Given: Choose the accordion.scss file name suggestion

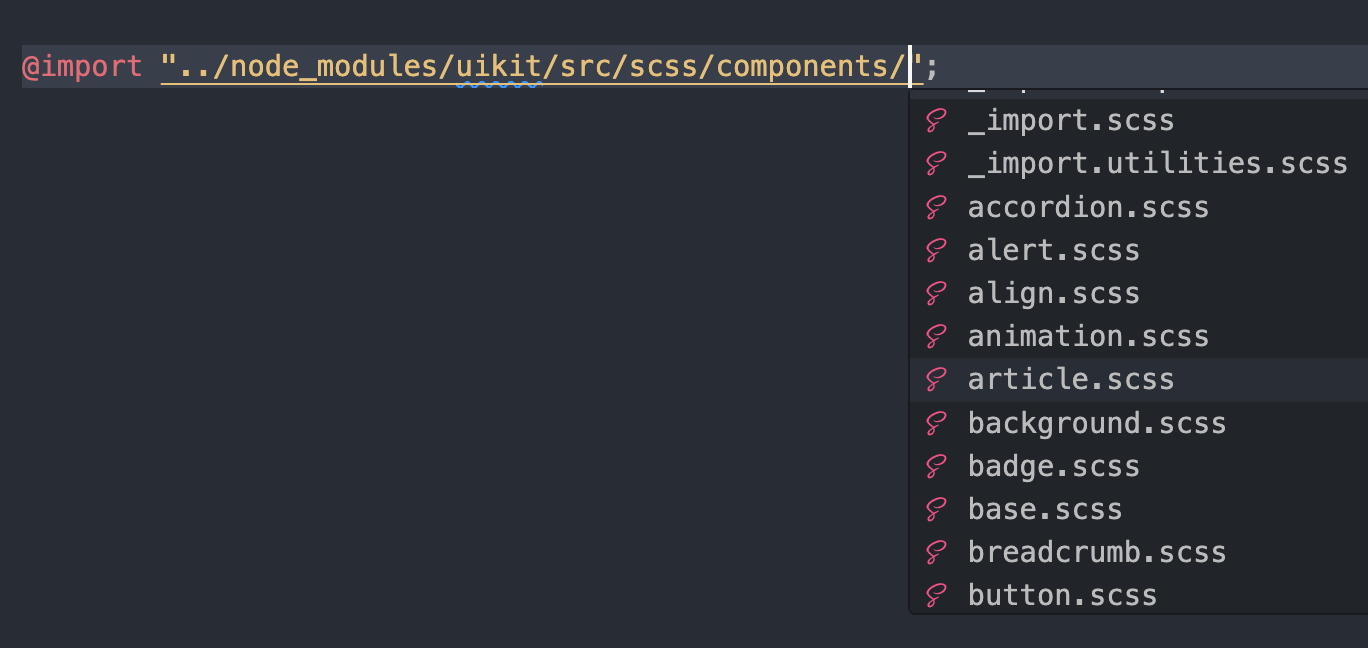Looking at the screenshot, I should (x=1088, y=208).
